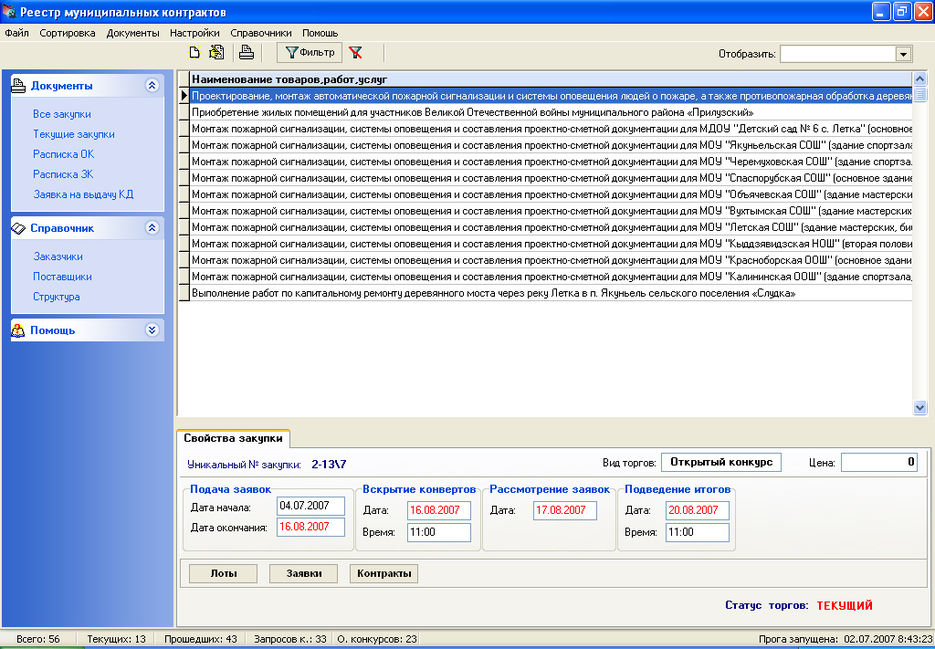Viewport: 935px width, 649px height.
Task: Open the Заявки button
Action: point(304,573)
